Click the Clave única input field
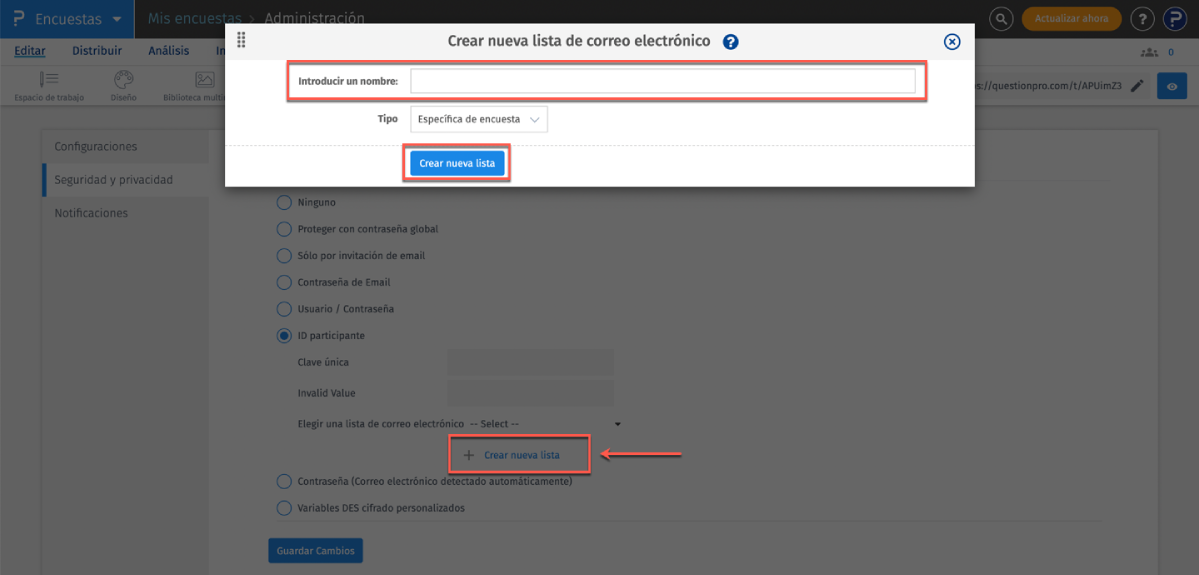 tap(530, 362)
